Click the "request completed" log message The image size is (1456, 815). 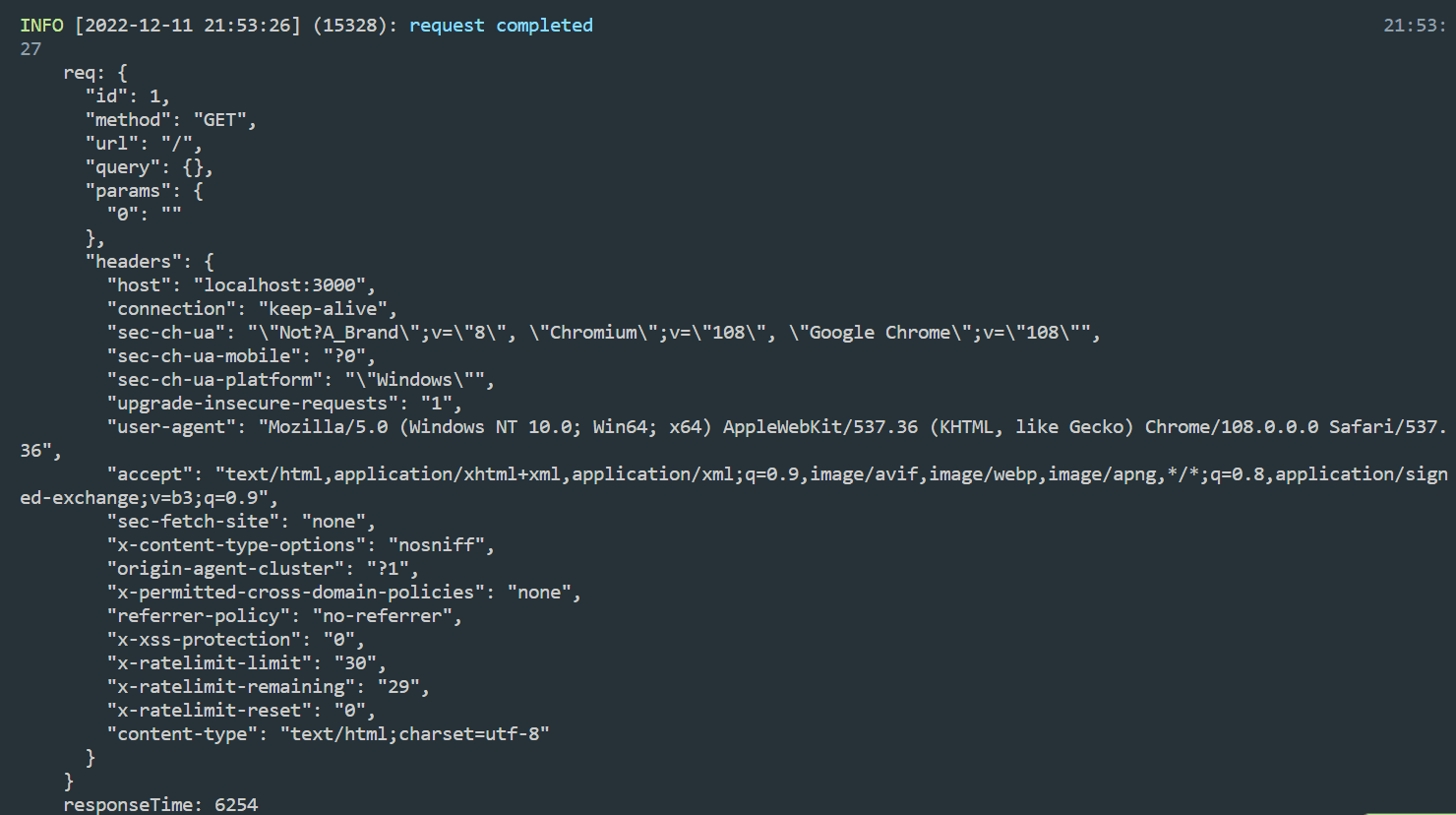pyautogui.click(x=501, y=26)
